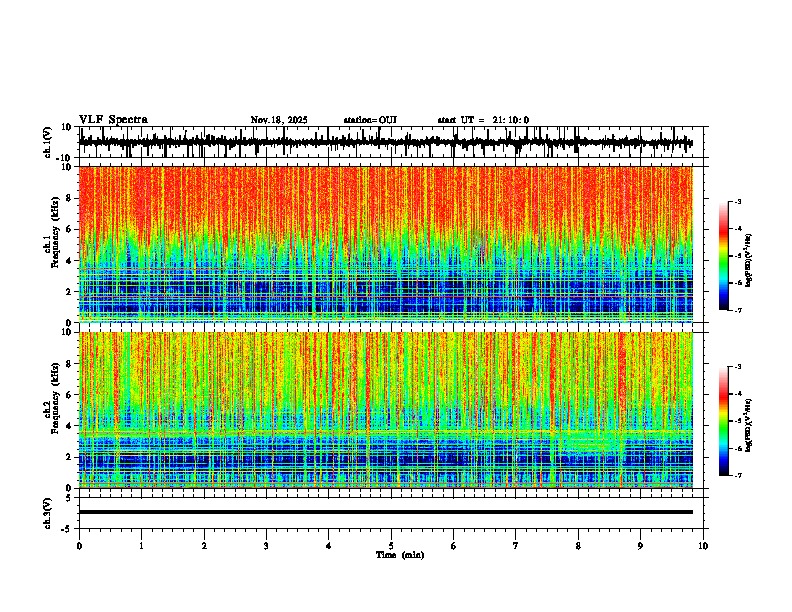
Task: Click the time axis tick label "3"
Action: (x=266, y=546)
